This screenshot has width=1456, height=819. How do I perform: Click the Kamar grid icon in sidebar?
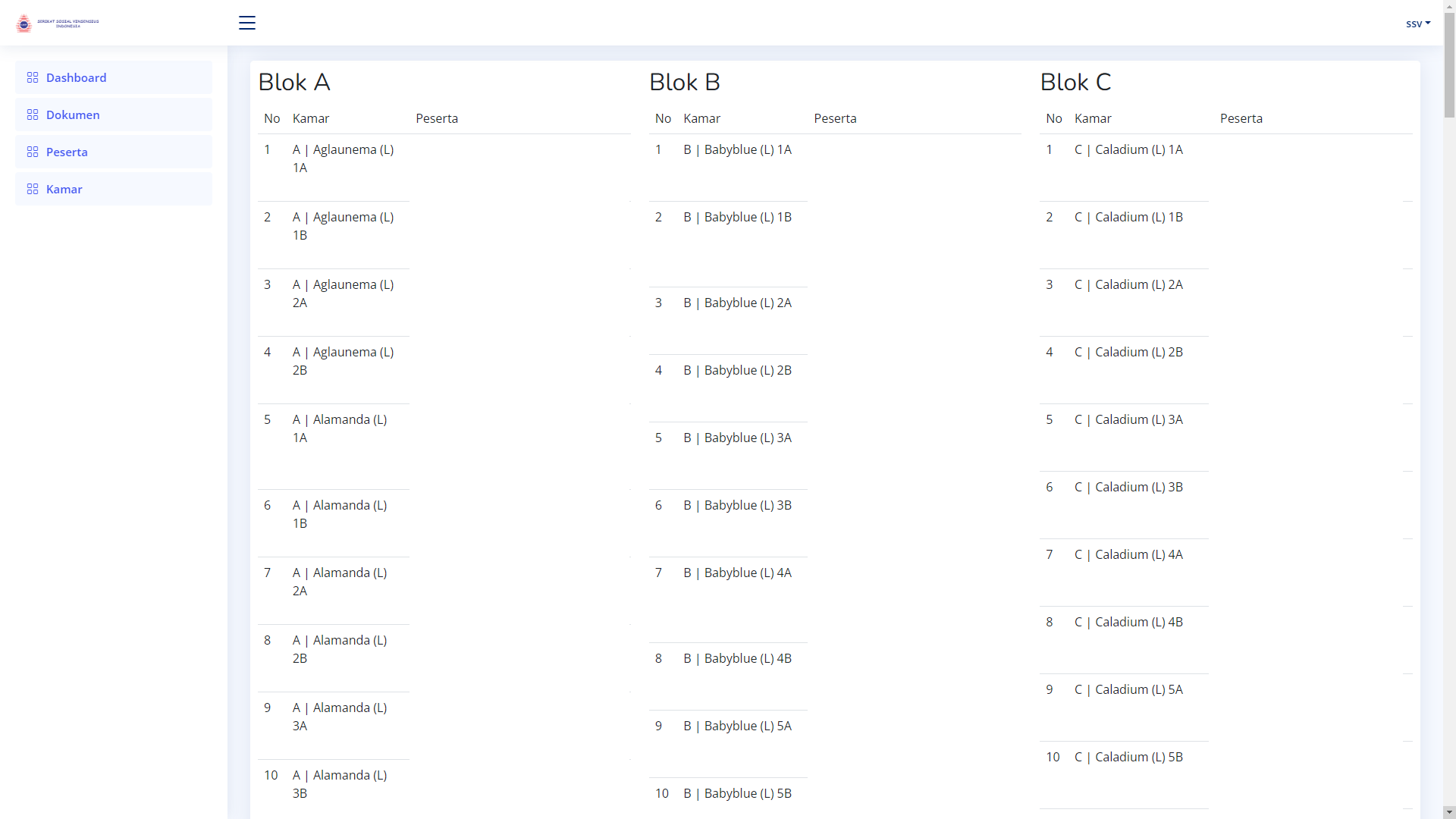pyautogui.click(x=33, y=189)
